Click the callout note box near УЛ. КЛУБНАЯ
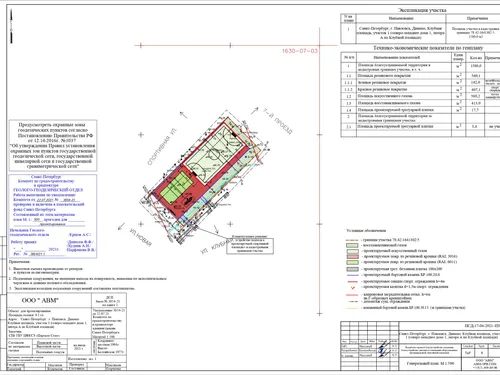 (x=250, y=246)
